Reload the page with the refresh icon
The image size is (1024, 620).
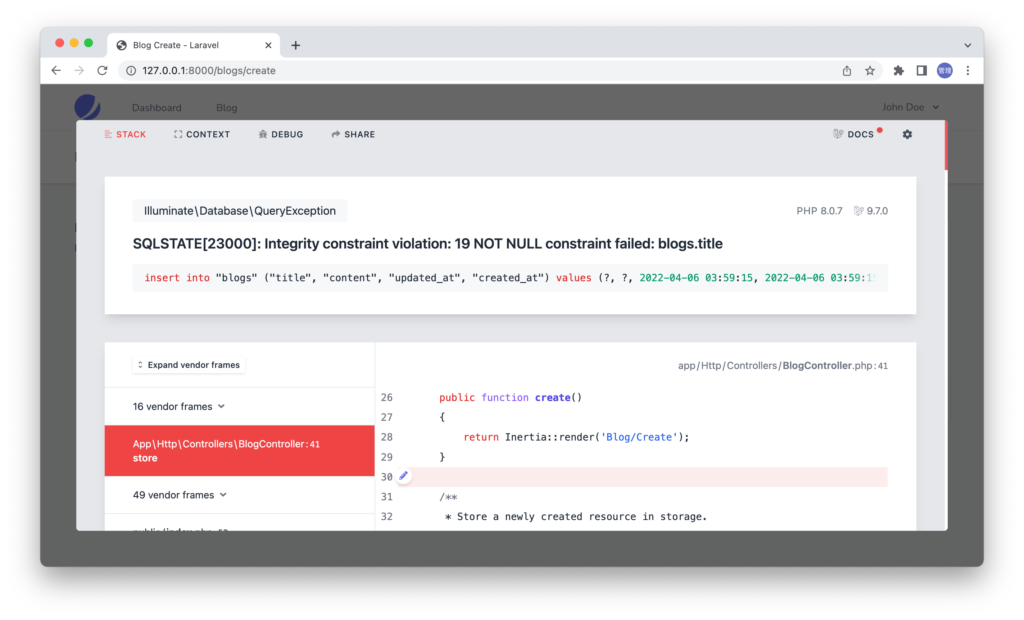coord(103,71)
